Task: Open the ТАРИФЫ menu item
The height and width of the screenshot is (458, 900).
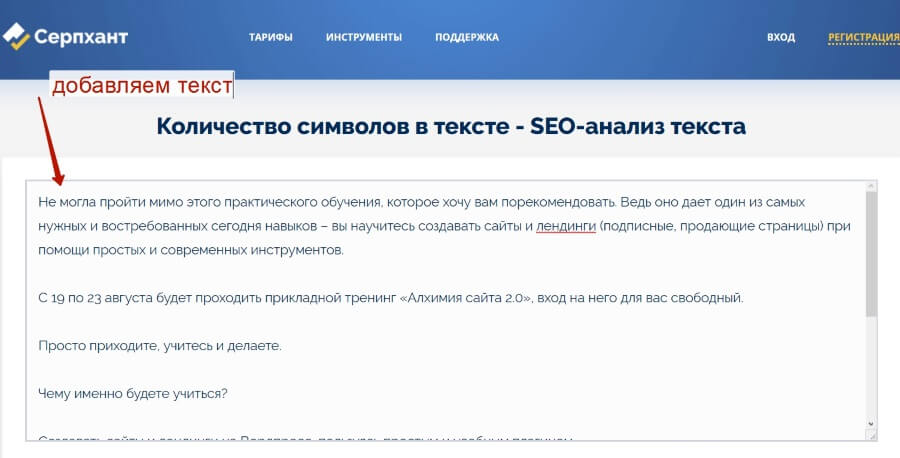Action: coord(271,38)
